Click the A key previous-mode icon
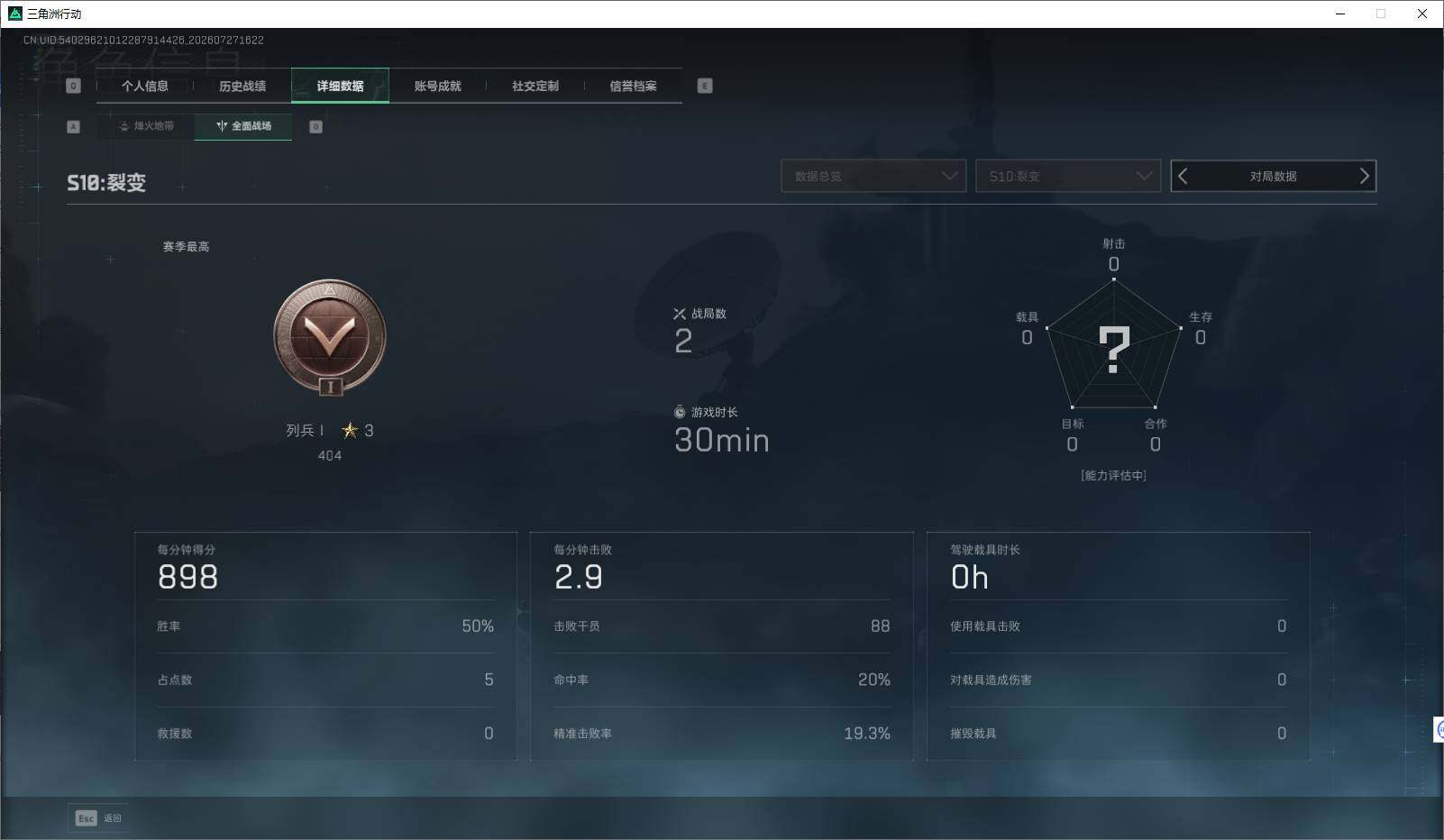The width and height of the screenshot is (1444, 840). click(x=73, y=126)
